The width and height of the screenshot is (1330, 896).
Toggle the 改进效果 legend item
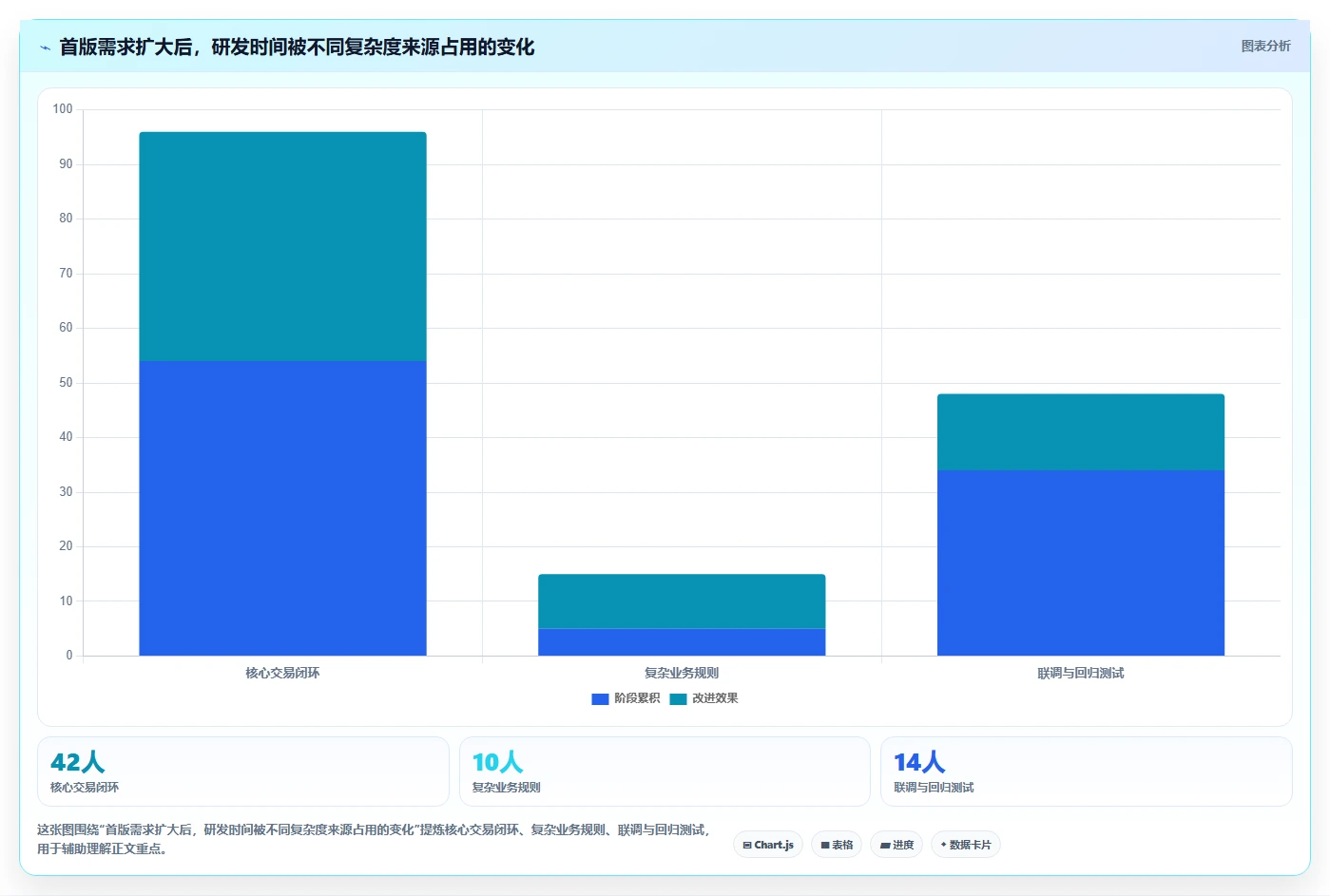(x=704, y=698)
